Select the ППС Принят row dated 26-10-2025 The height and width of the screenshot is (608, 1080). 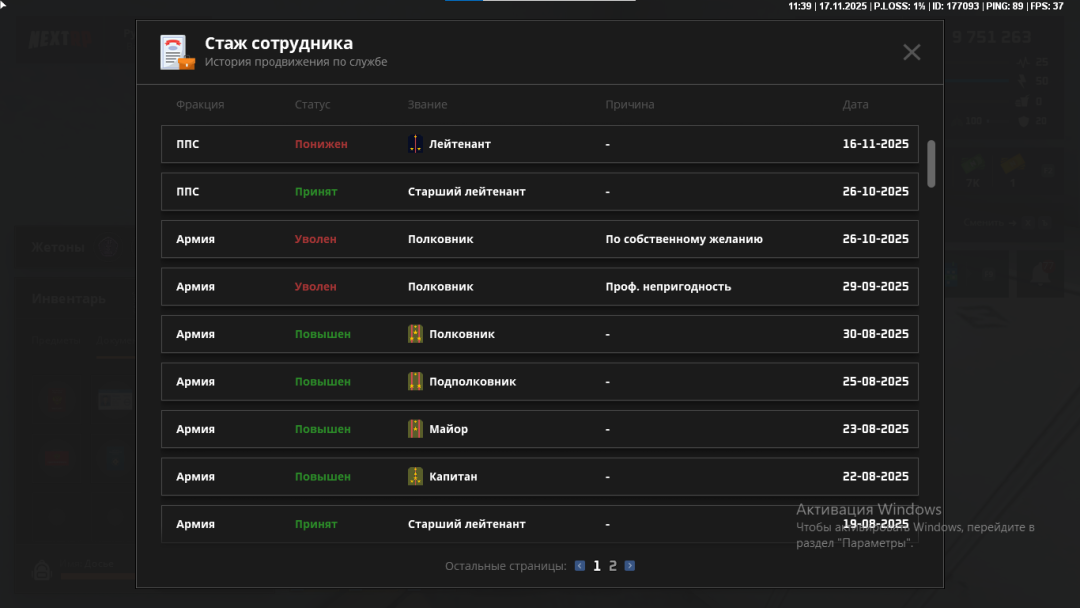[x=539, y=192]
